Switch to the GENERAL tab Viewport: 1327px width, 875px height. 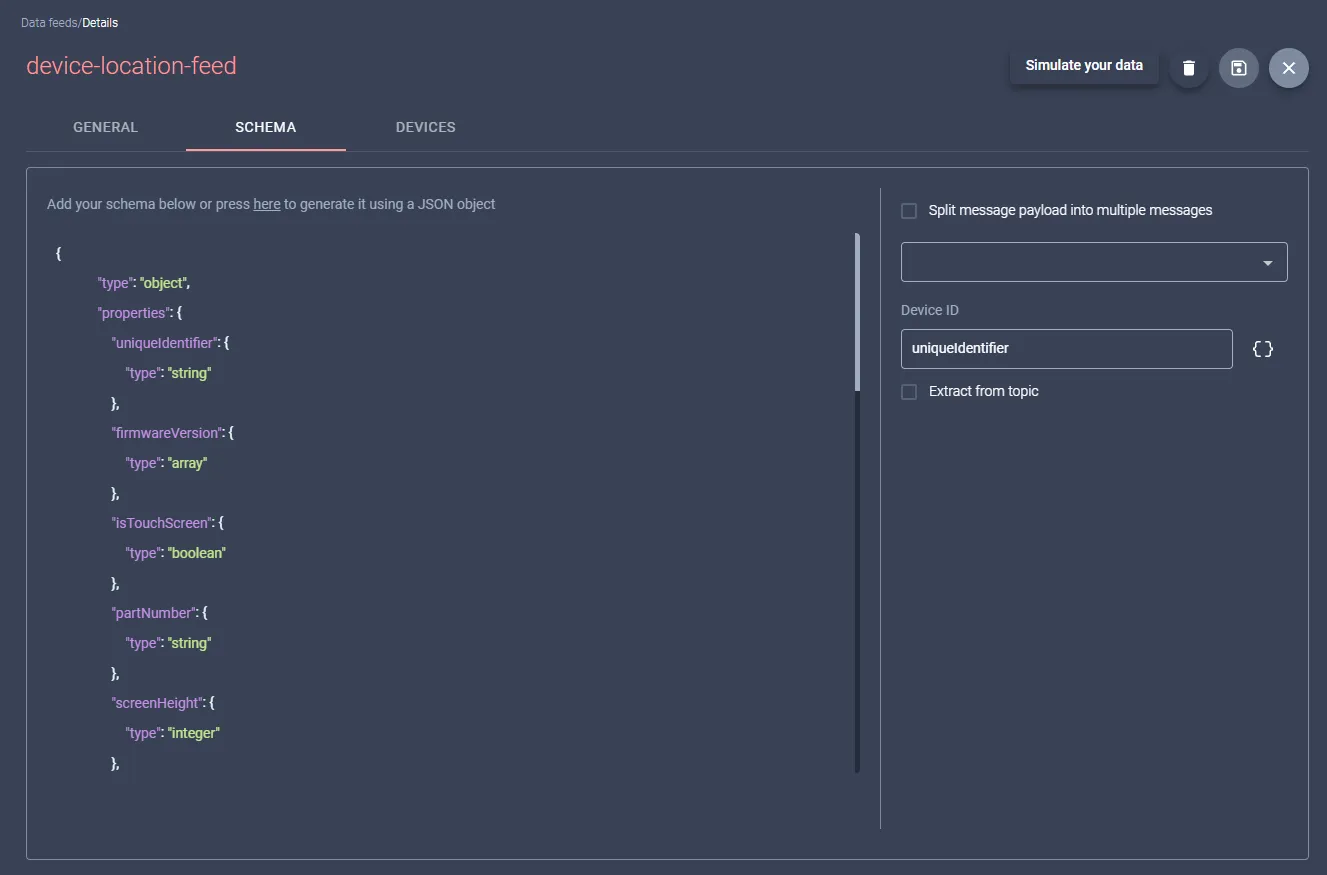pyautogui.click(x=106, y=127)
